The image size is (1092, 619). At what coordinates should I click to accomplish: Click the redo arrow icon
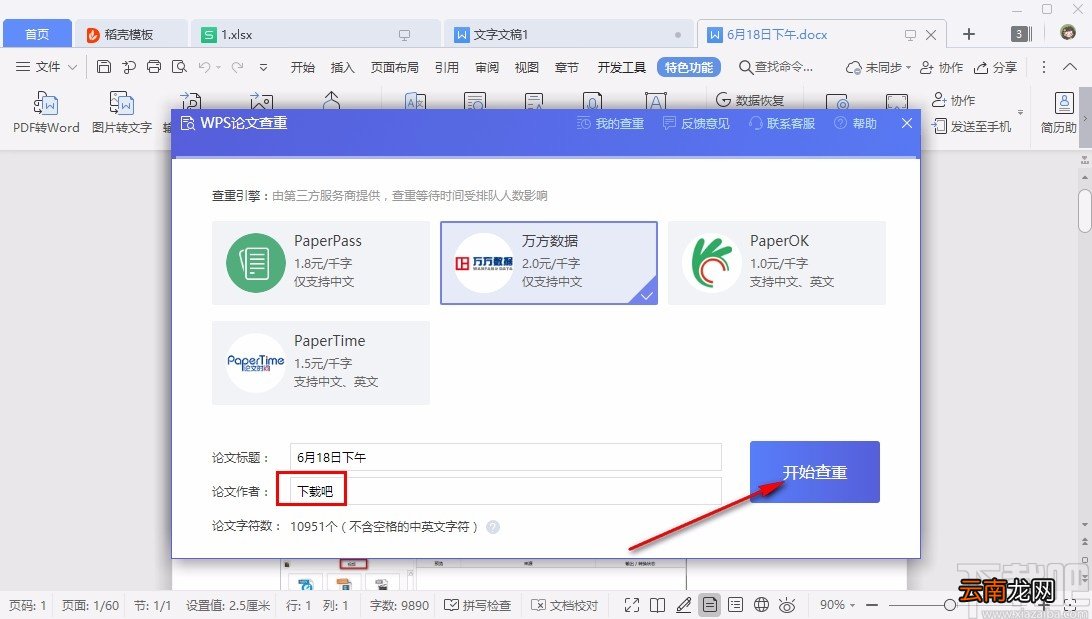point(237,67)
